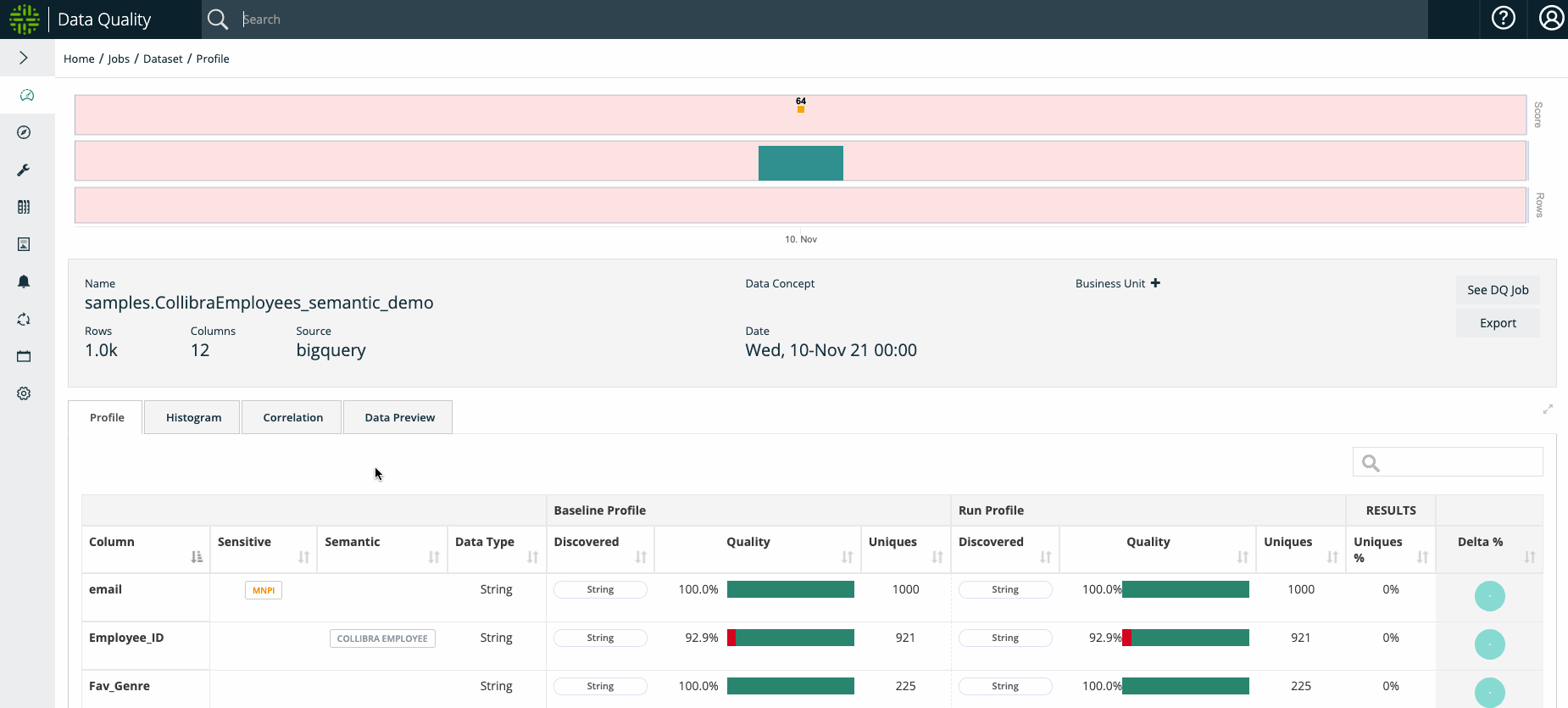
Task: Click the teal bar in timeline chart
Action: coord(800,163)
